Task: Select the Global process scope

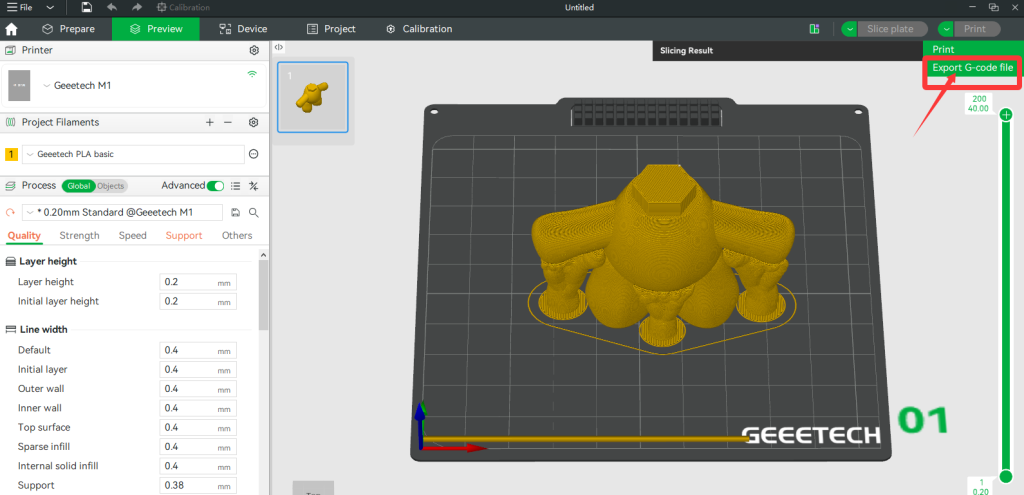Action: tap(77, 186)
